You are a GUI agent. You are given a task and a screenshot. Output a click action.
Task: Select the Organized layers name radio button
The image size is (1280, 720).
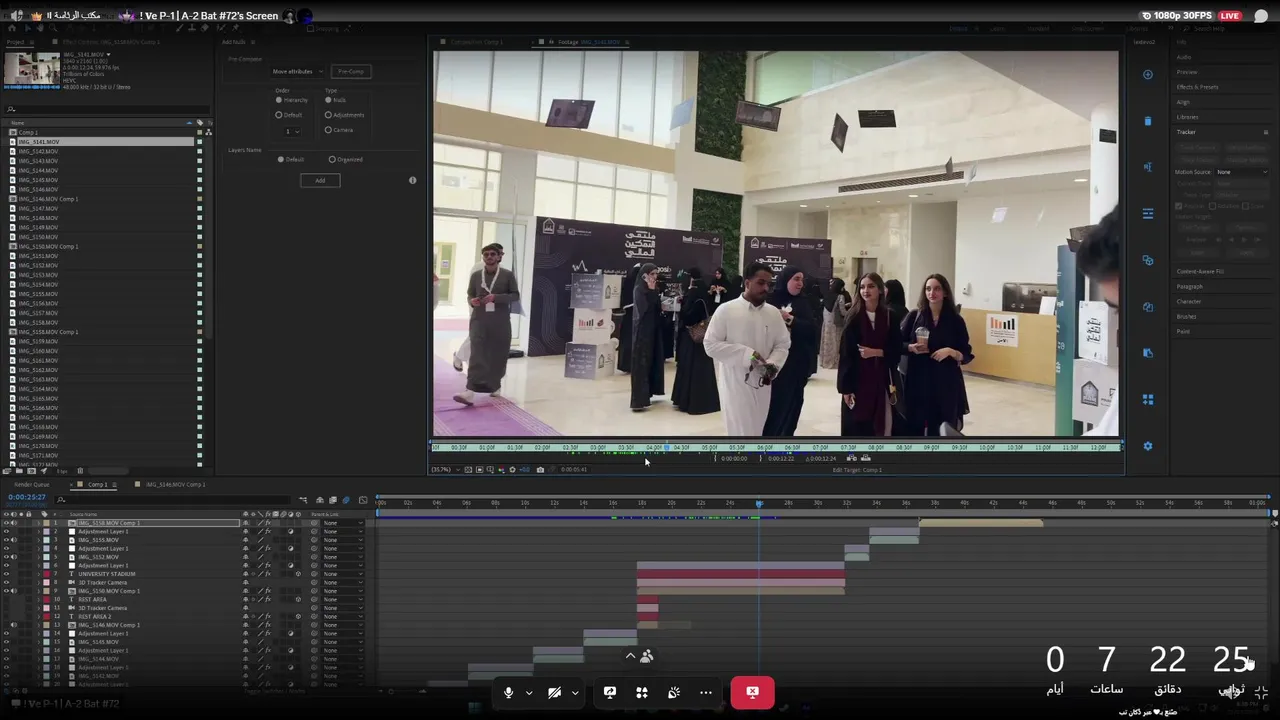[x=332, y=159]
